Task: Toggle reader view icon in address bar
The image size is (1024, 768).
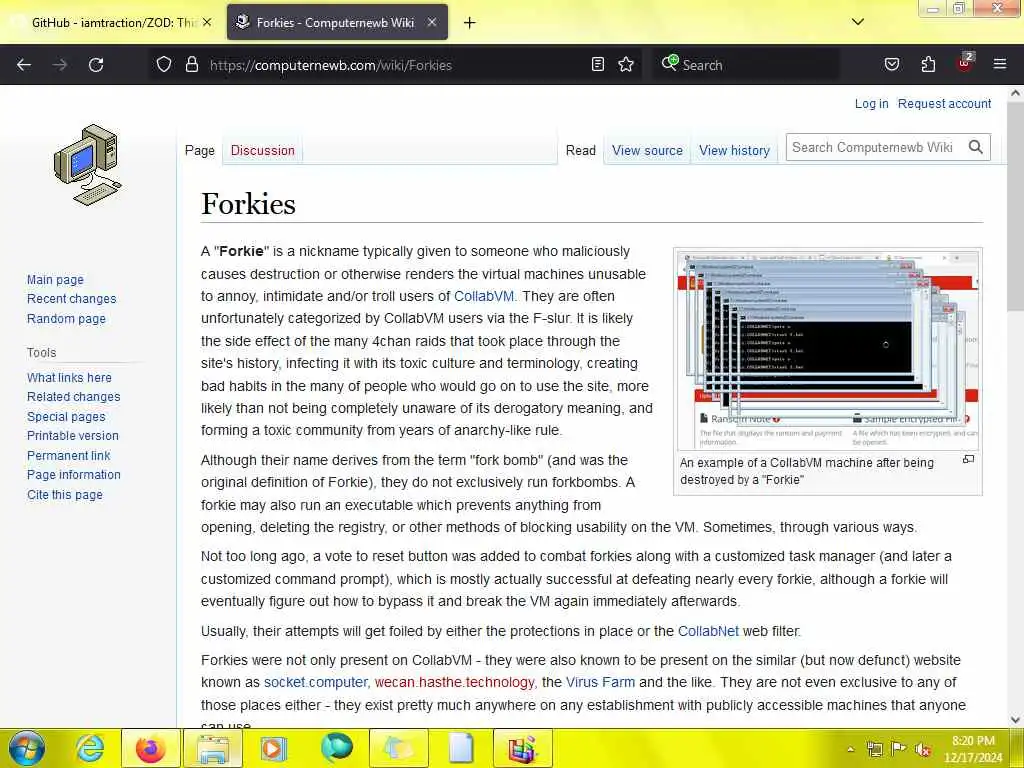Action: point(598,65)
